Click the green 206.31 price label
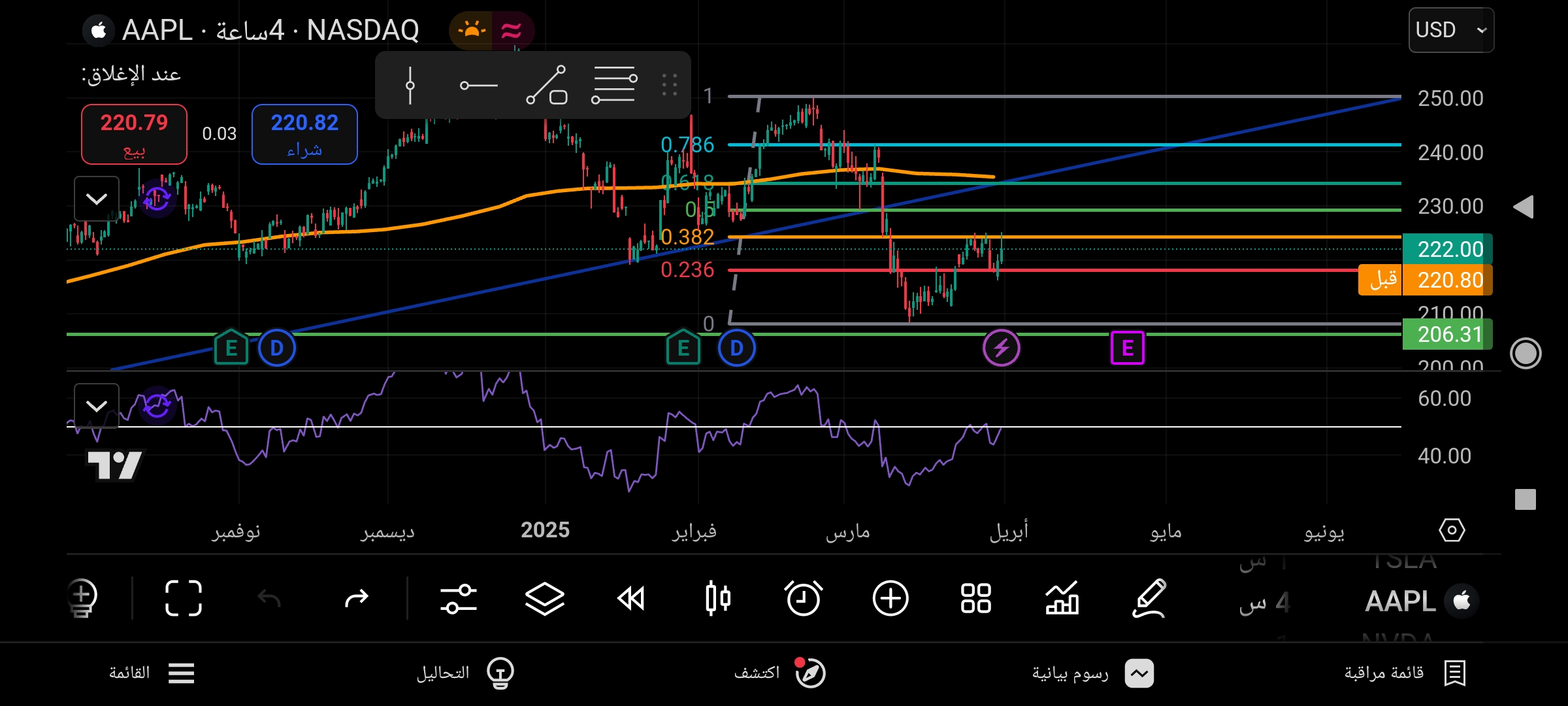This screenshot has width=1568, height=706. pyautogui.click(x=1448, y=334)
